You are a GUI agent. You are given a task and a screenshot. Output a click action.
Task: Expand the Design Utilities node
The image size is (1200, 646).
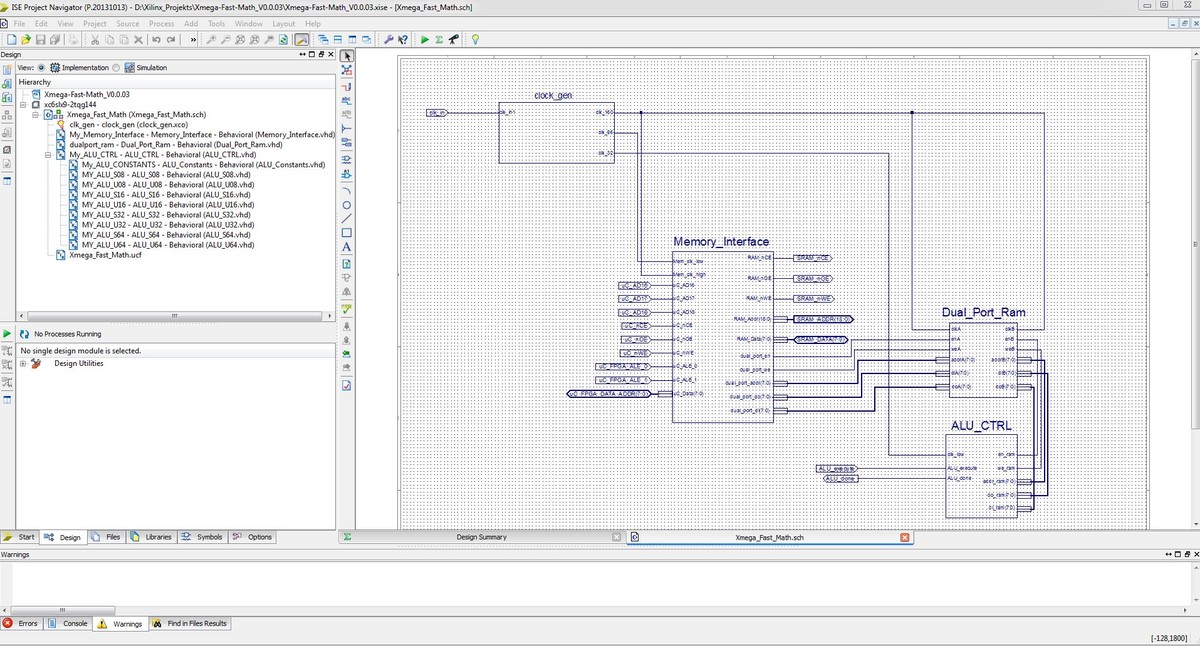[x=23, y=364]
